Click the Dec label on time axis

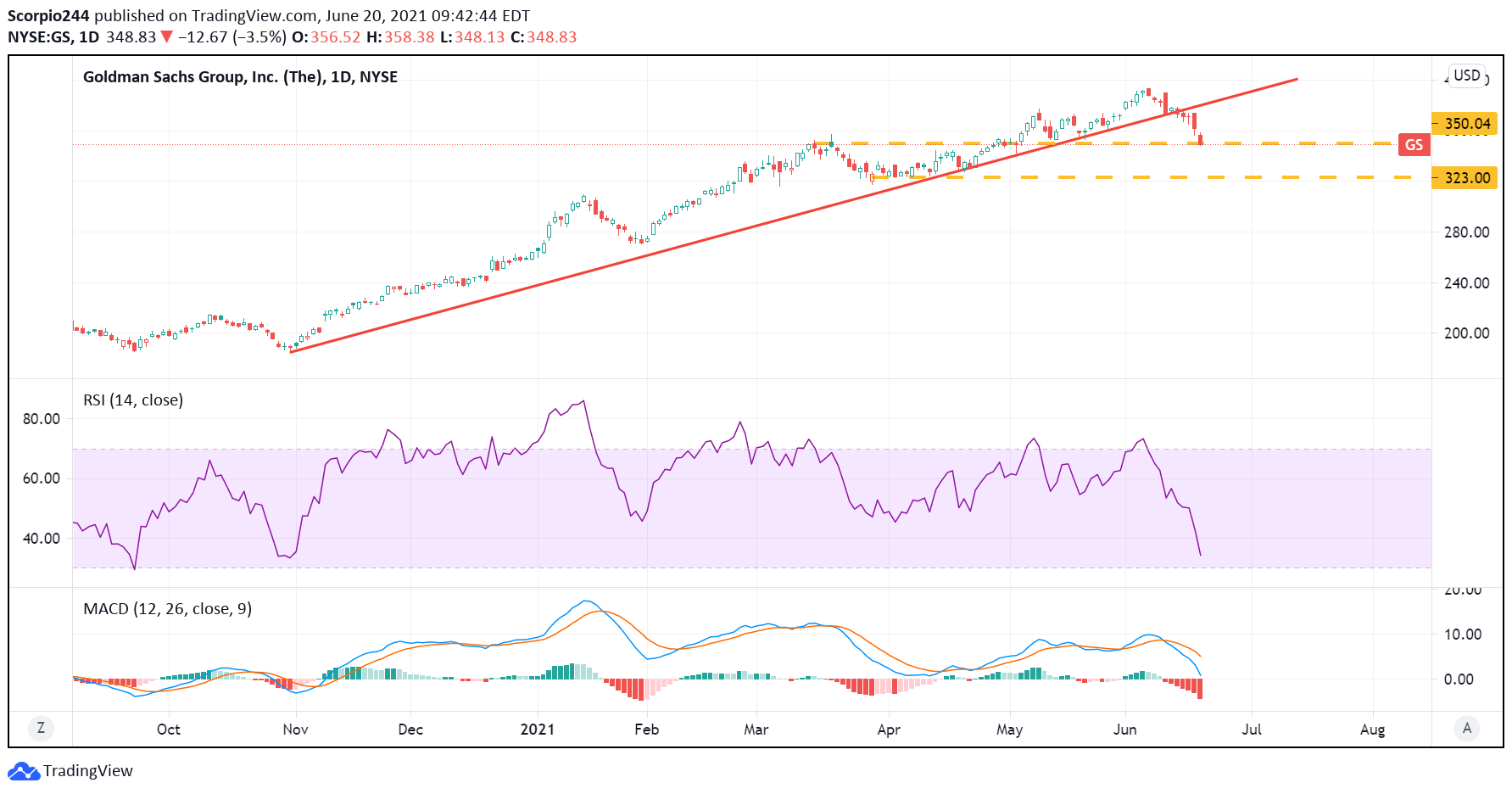[x=410, y=730]
